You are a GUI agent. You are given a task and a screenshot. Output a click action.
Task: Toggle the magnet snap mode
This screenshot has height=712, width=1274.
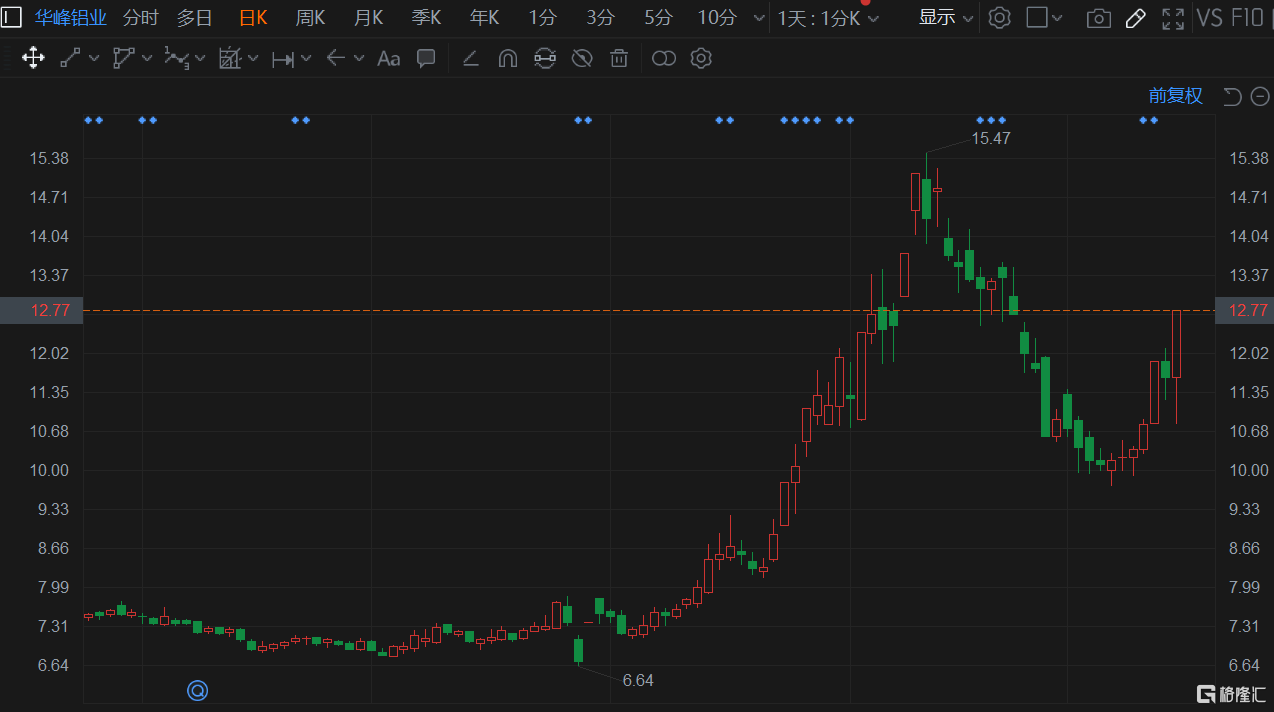pos(508,58)
